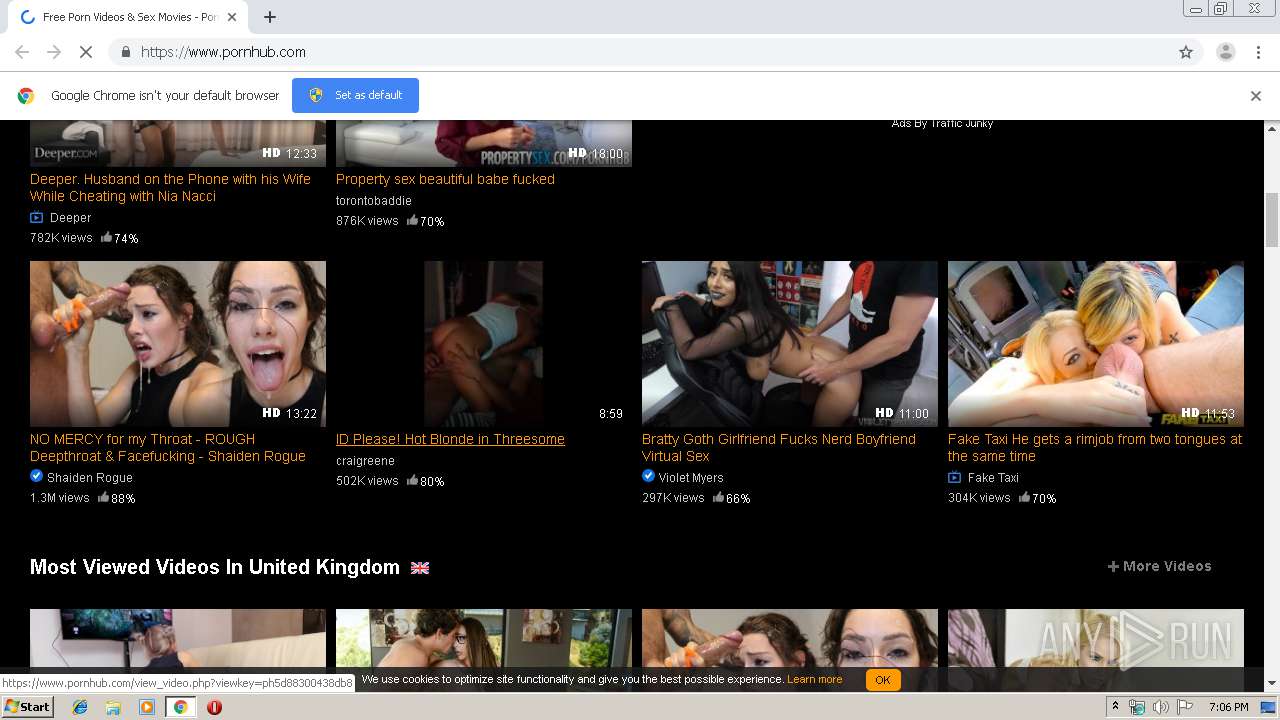
Task: Close the current browser tab
Action: pos(232,17)
